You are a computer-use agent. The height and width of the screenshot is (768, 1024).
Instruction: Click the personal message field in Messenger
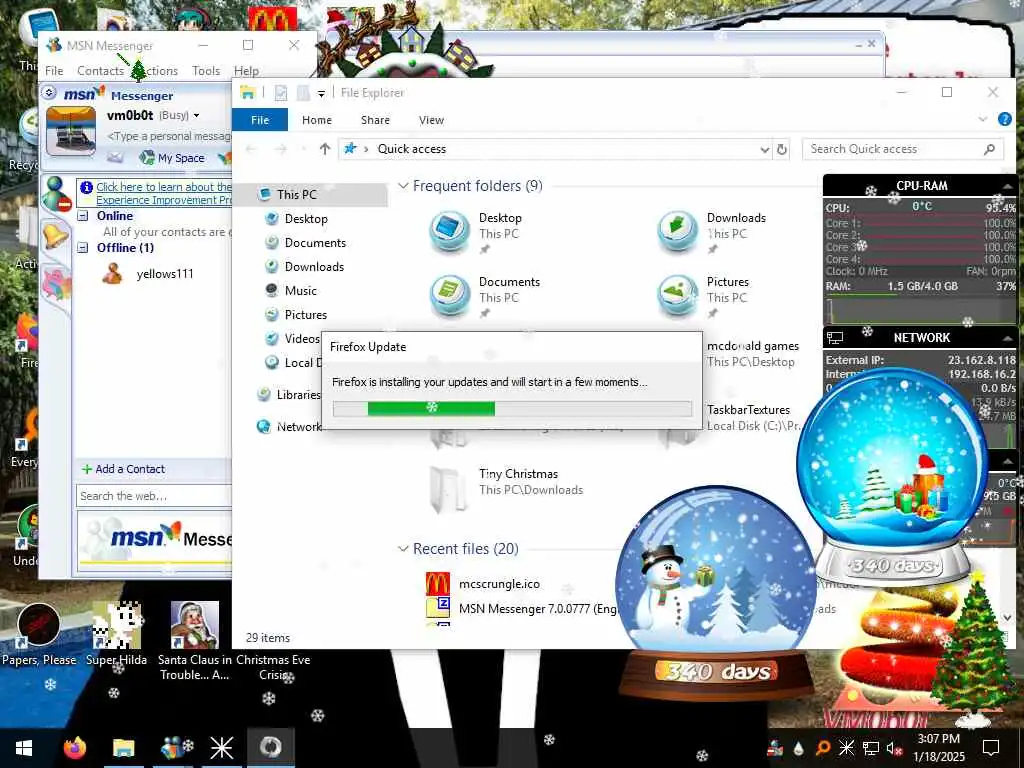point(169,136)
